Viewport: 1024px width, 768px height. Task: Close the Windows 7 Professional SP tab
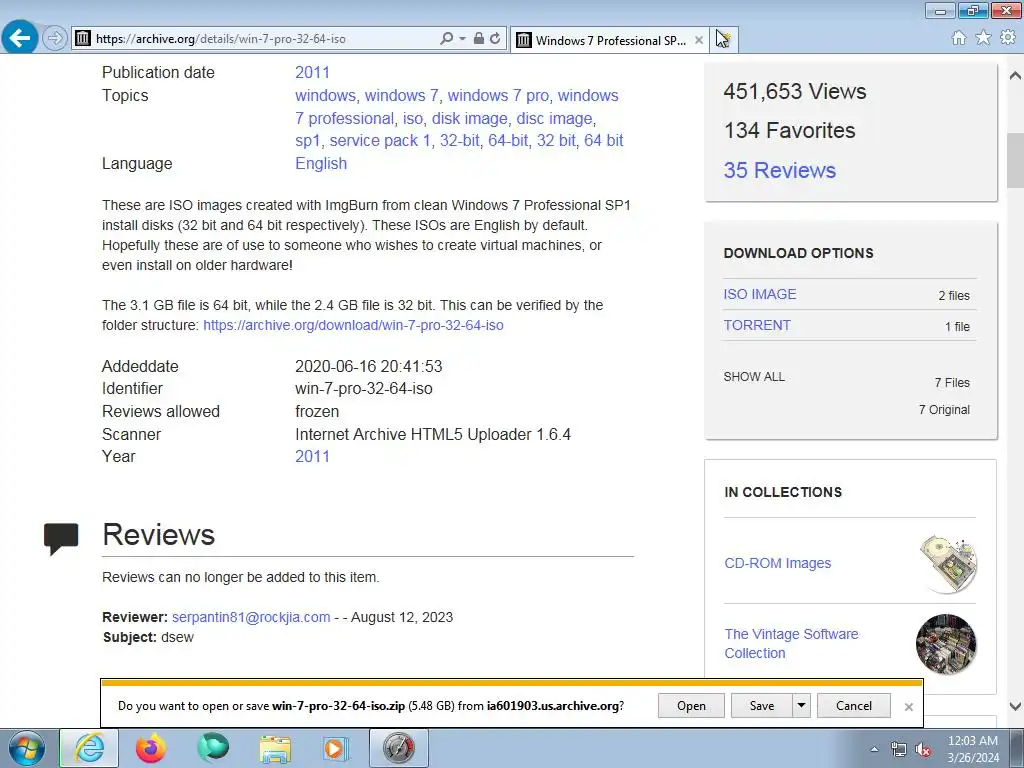click(x=699, y=40)
